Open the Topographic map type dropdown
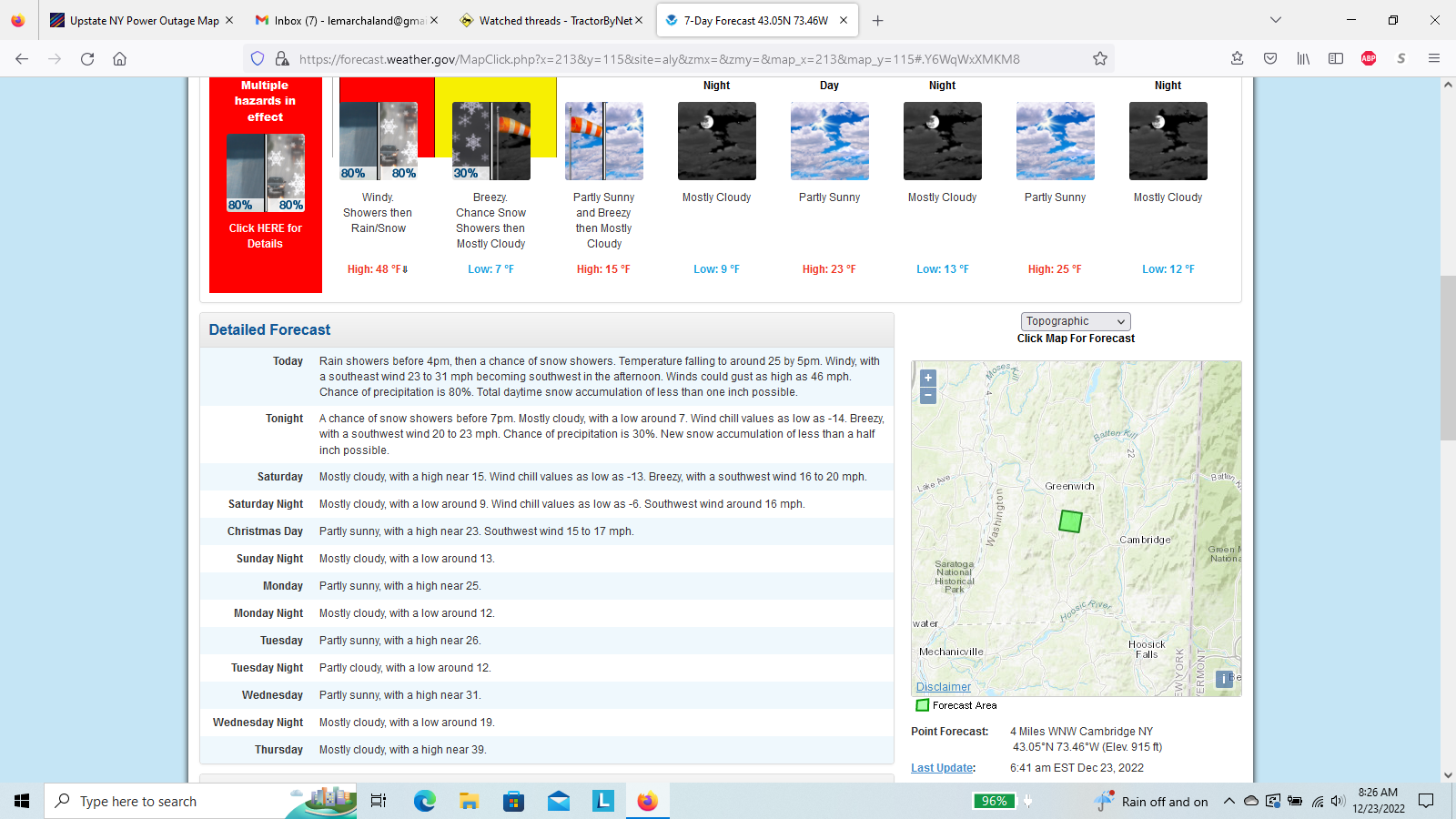Screen dimensions: 1456x819 [1076, 321]
